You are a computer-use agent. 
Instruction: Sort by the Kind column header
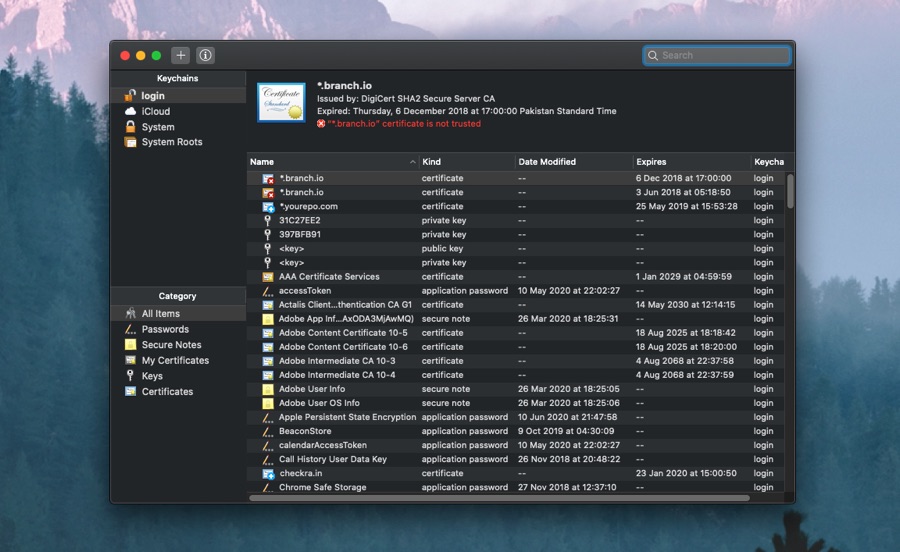[x=467, y=162]
